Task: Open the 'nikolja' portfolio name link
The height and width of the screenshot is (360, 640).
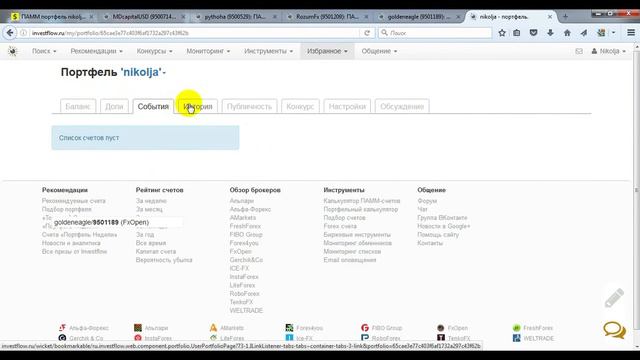Action: coord(141,72)
